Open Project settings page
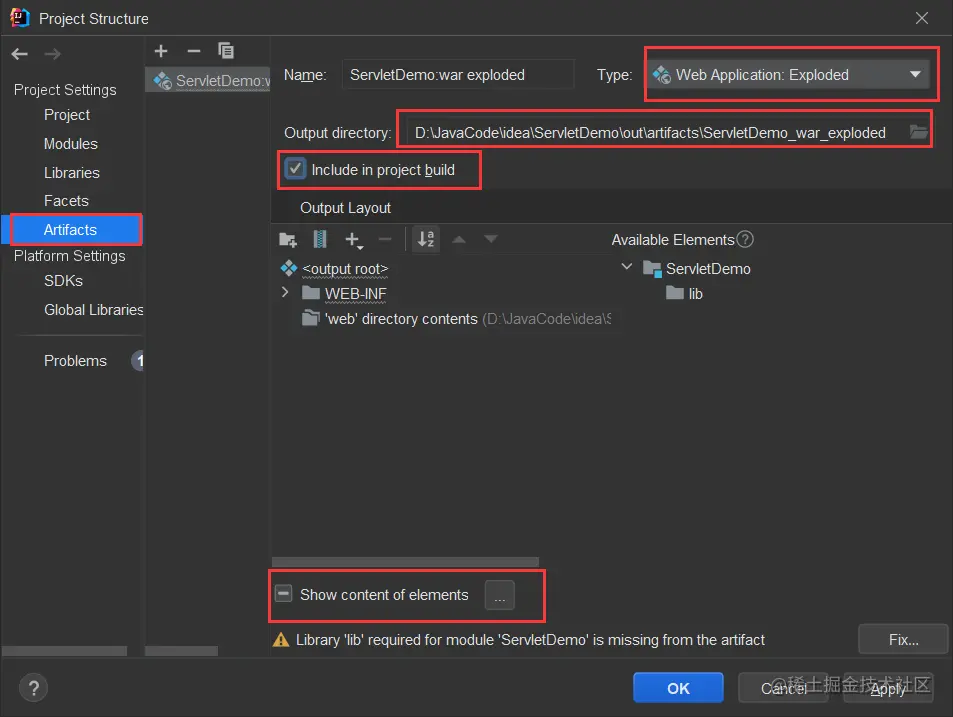953x717 pixels. click(67, 115)
